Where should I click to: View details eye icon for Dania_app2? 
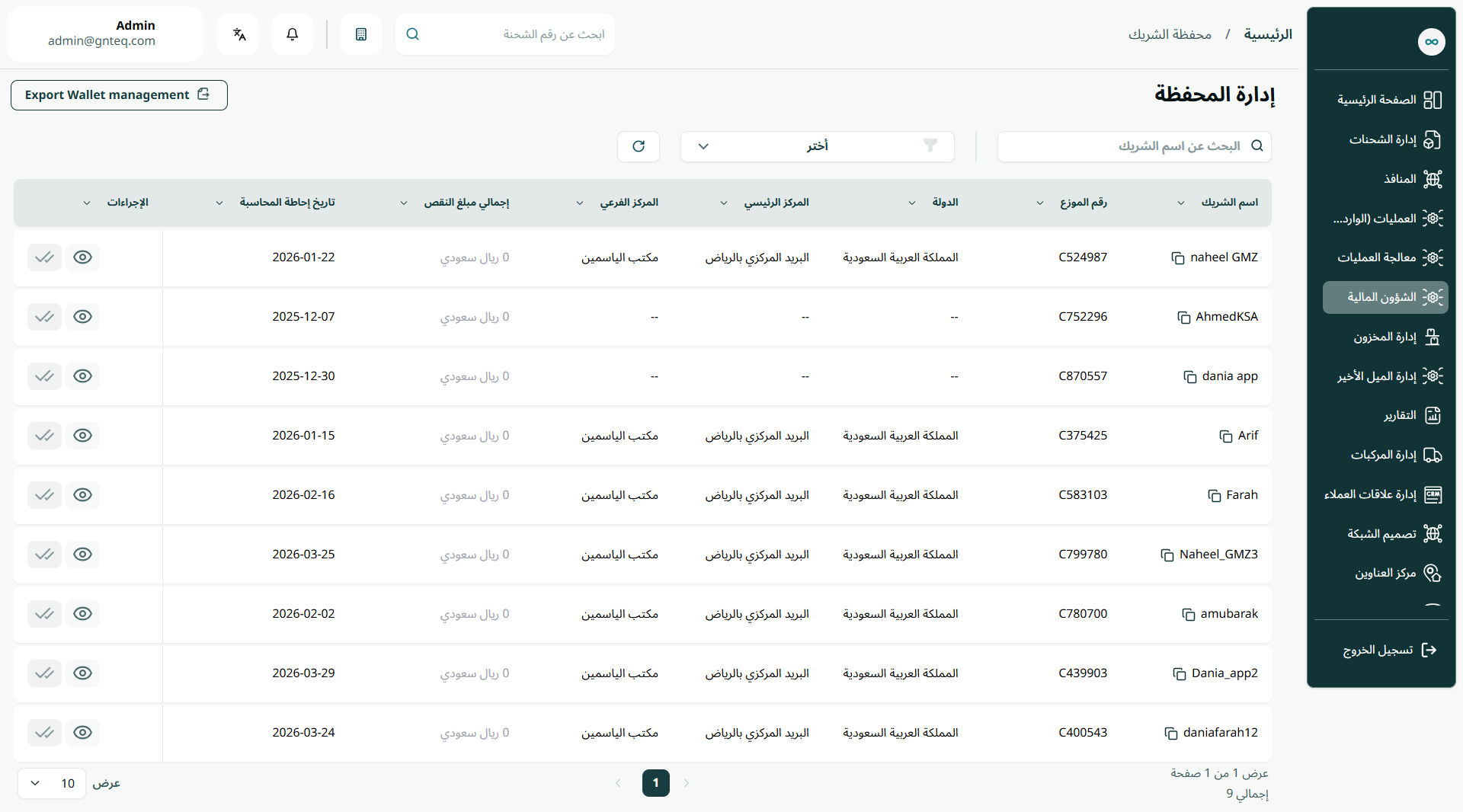pos(82,673)
